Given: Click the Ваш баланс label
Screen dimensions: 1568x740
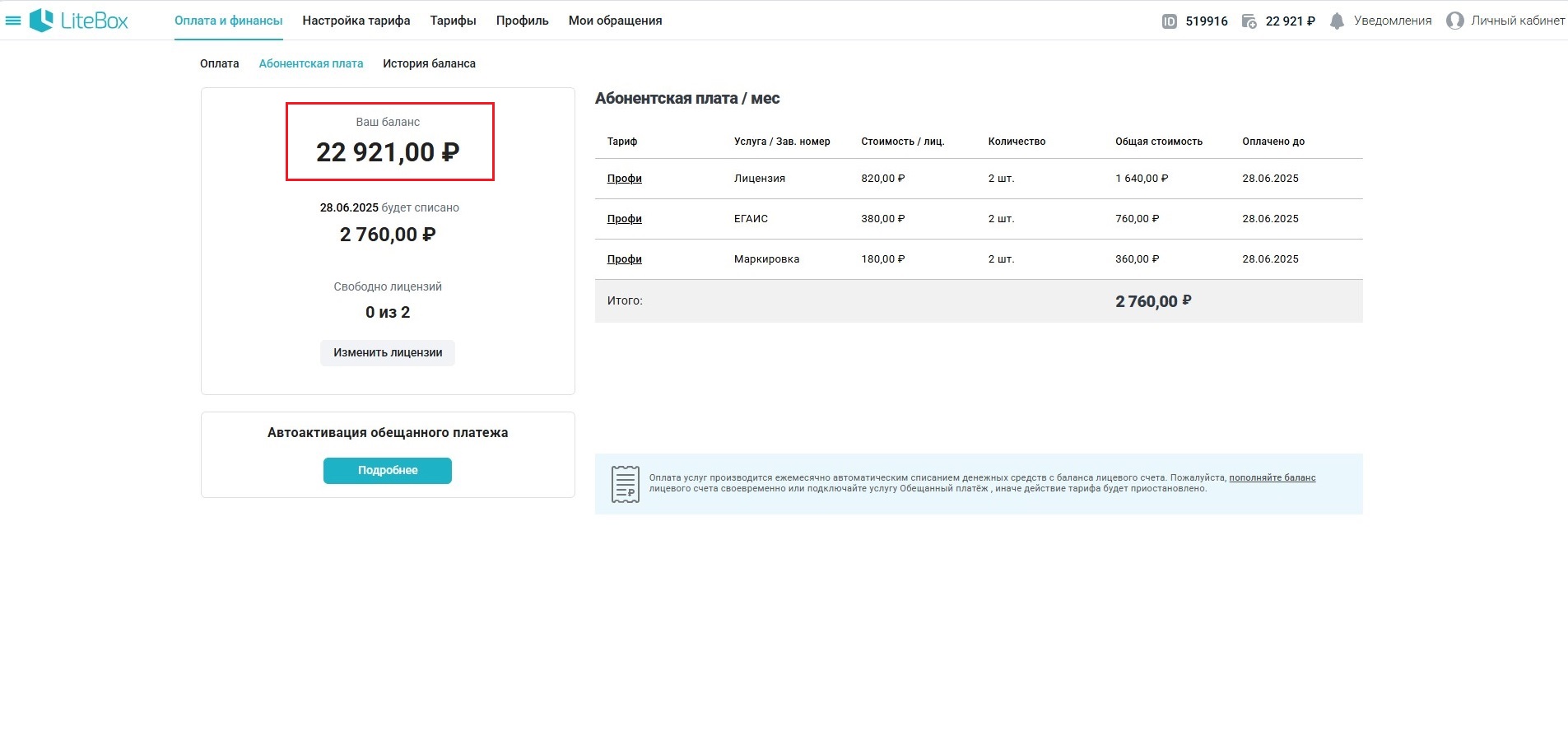Looking at the screenshot, I should click(388, 122).
